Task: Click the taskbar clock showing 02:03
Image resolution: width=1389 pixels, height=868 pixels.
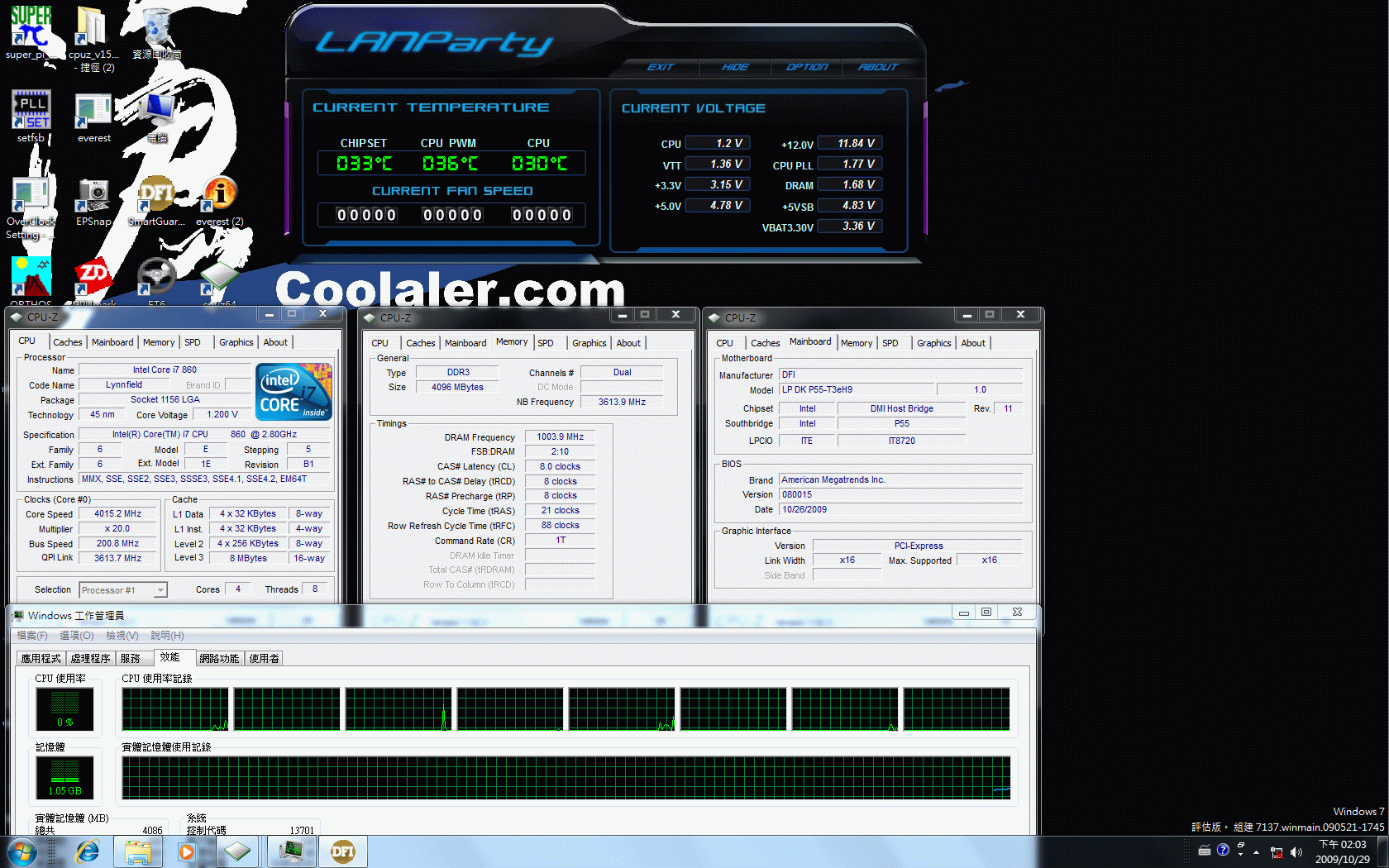Action: 1342,851
